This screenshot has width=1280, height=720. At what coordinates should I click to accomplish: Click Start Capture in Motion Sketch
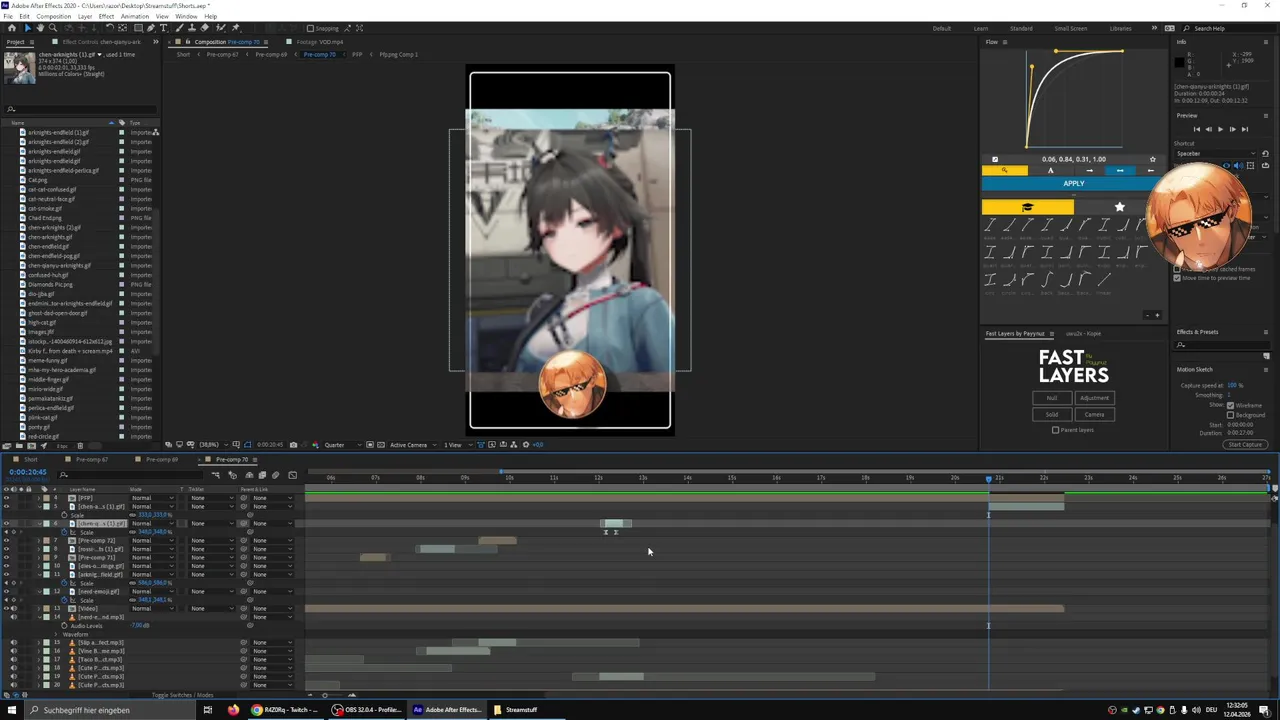[x=1245, y=444]
